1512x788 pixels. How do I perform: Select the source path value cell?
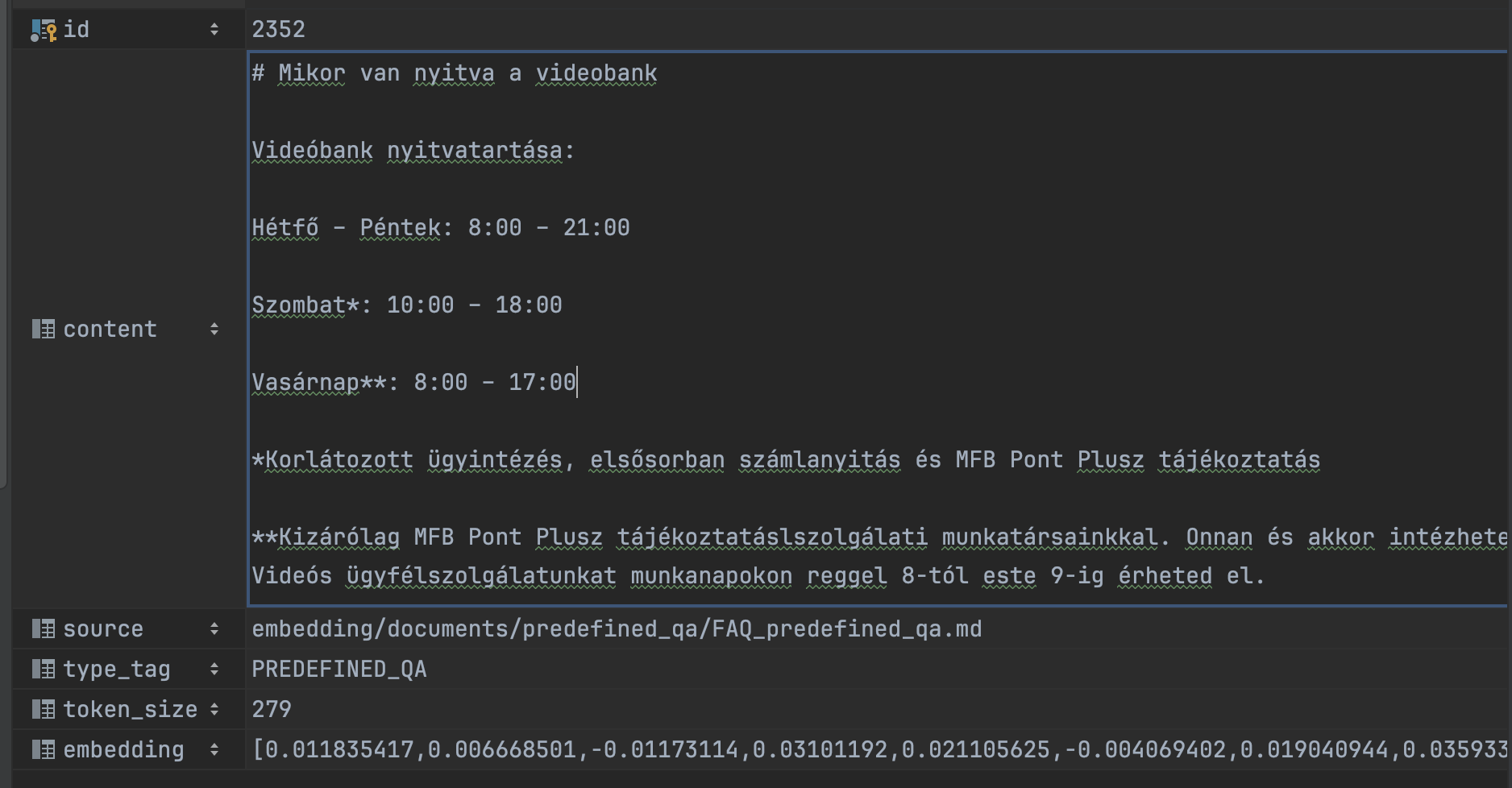(x=617, y=628)
